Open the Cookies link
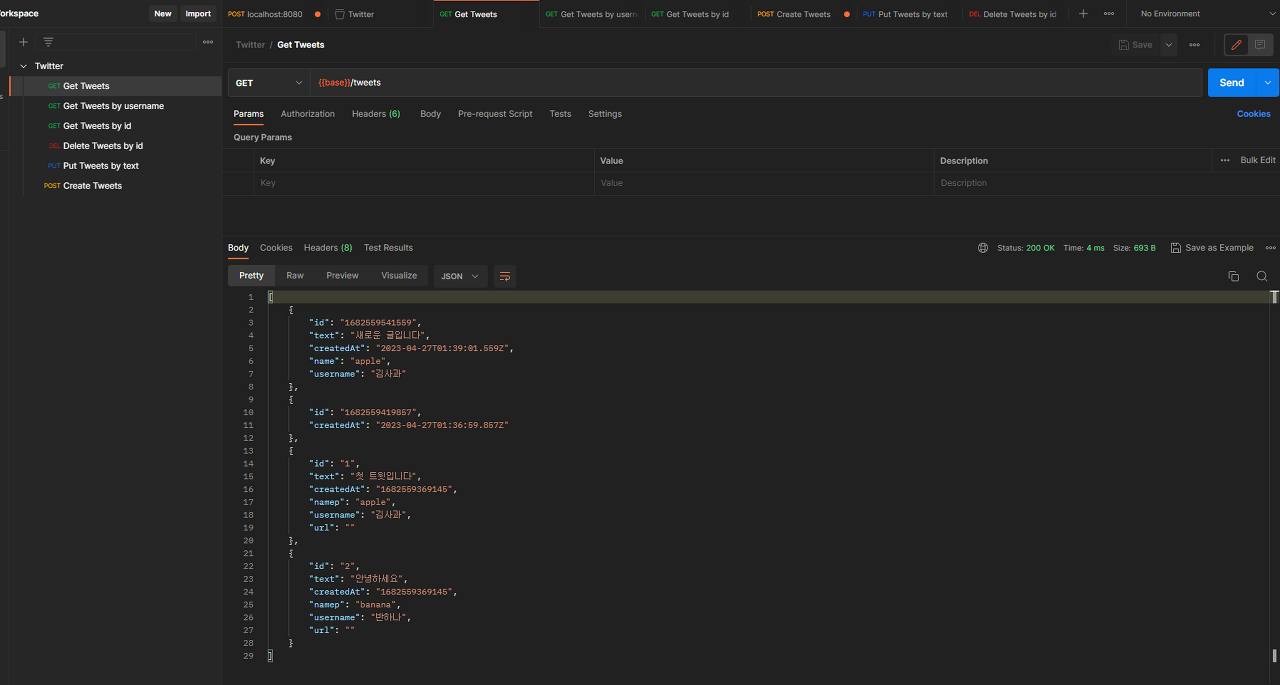Viewport: 1280px width, 685px height. 1254,114
